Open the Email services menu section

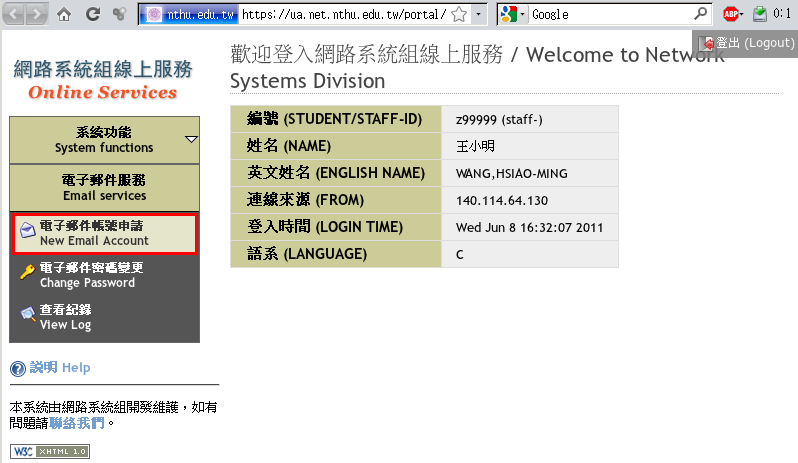tap(104, 187)
